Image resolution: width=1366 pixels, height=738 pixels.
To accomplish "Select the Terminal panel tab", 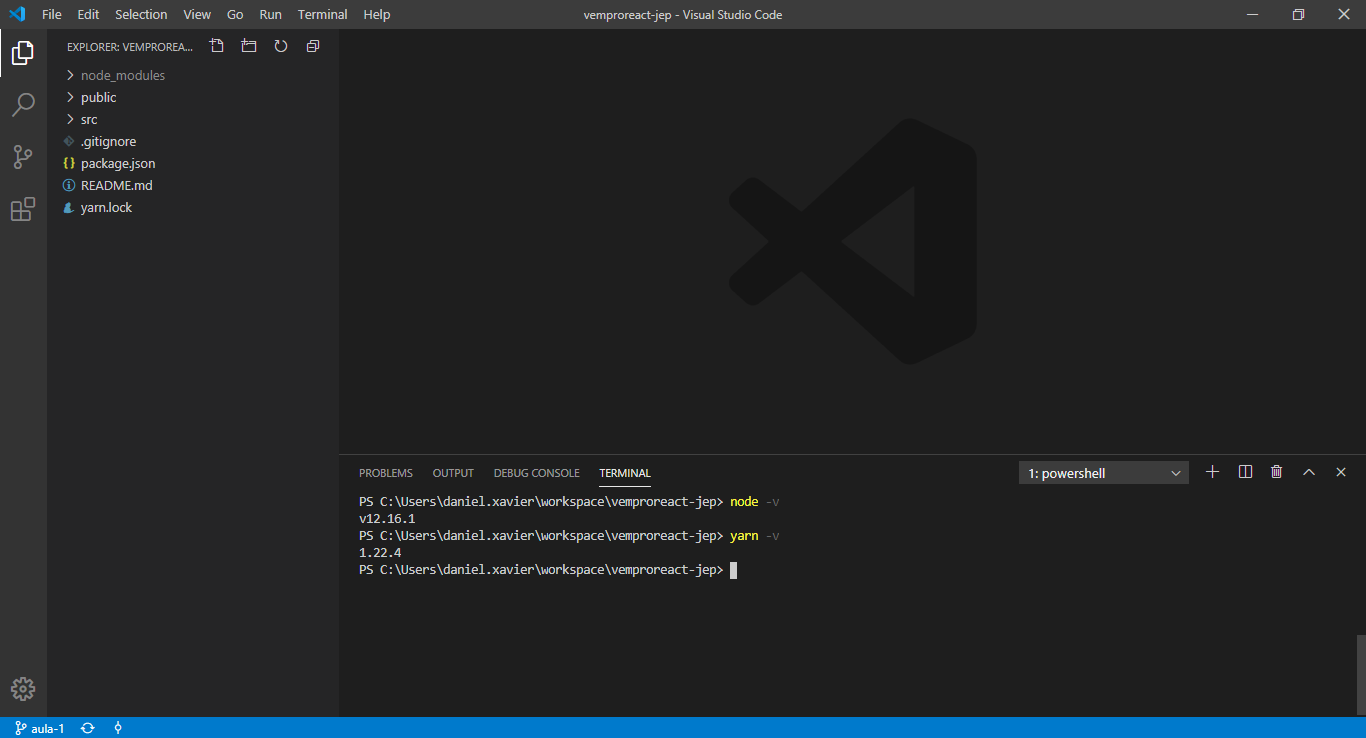I will [625, 473].
